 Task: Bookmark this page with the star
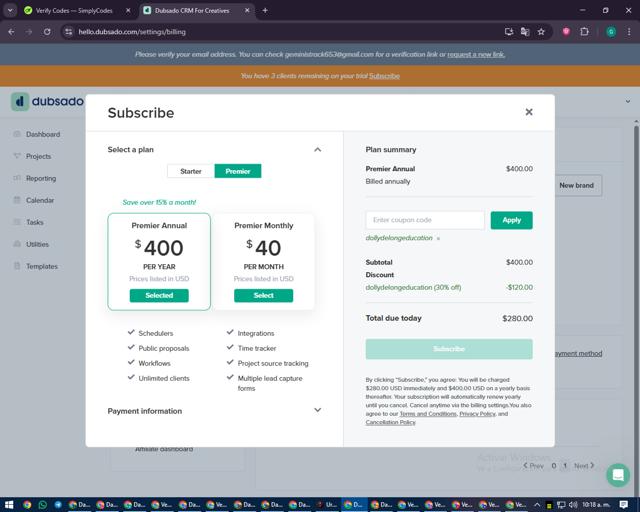(x=541, y=32)
